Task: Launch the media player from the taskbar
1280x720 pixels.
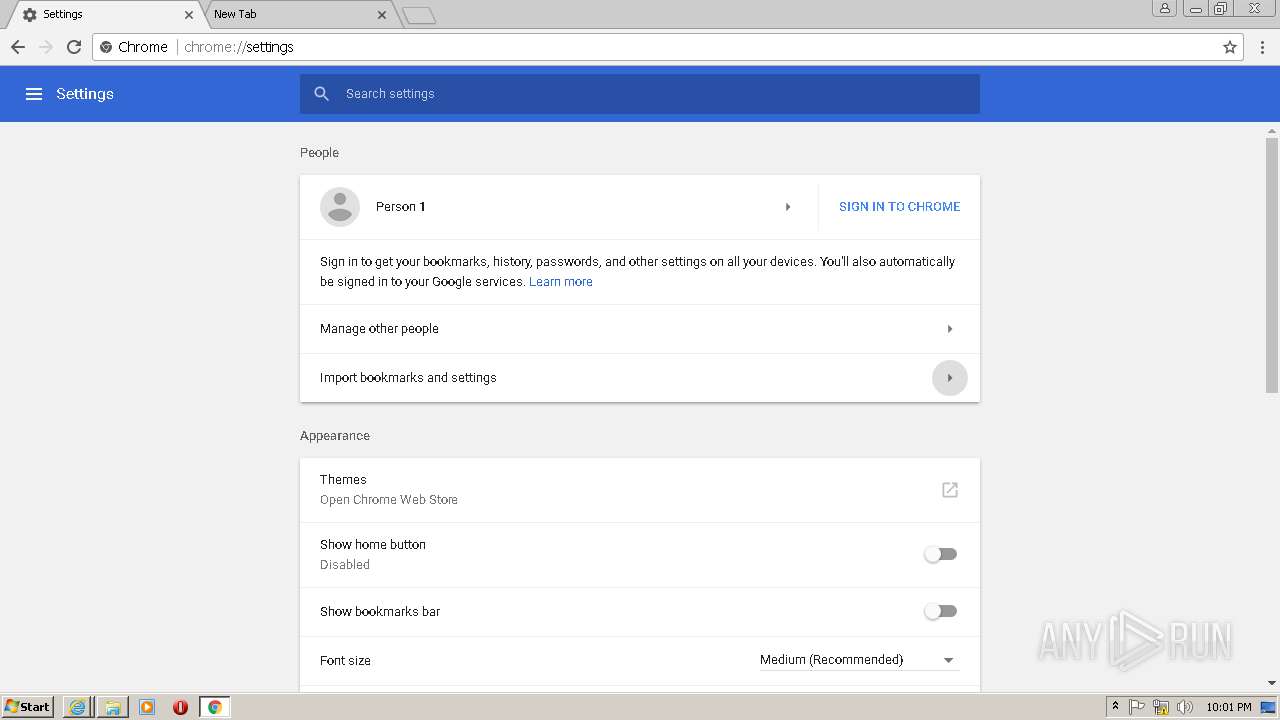Action: pos(147,707)
